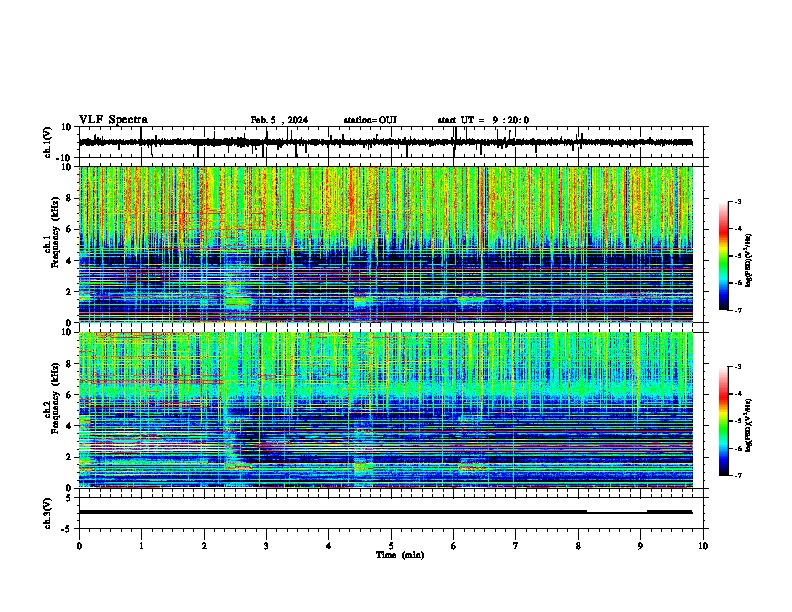Click the log(PSD) label beside the ch.1 color bar
This screenshot has height=612, width=792.
point(749,261)
